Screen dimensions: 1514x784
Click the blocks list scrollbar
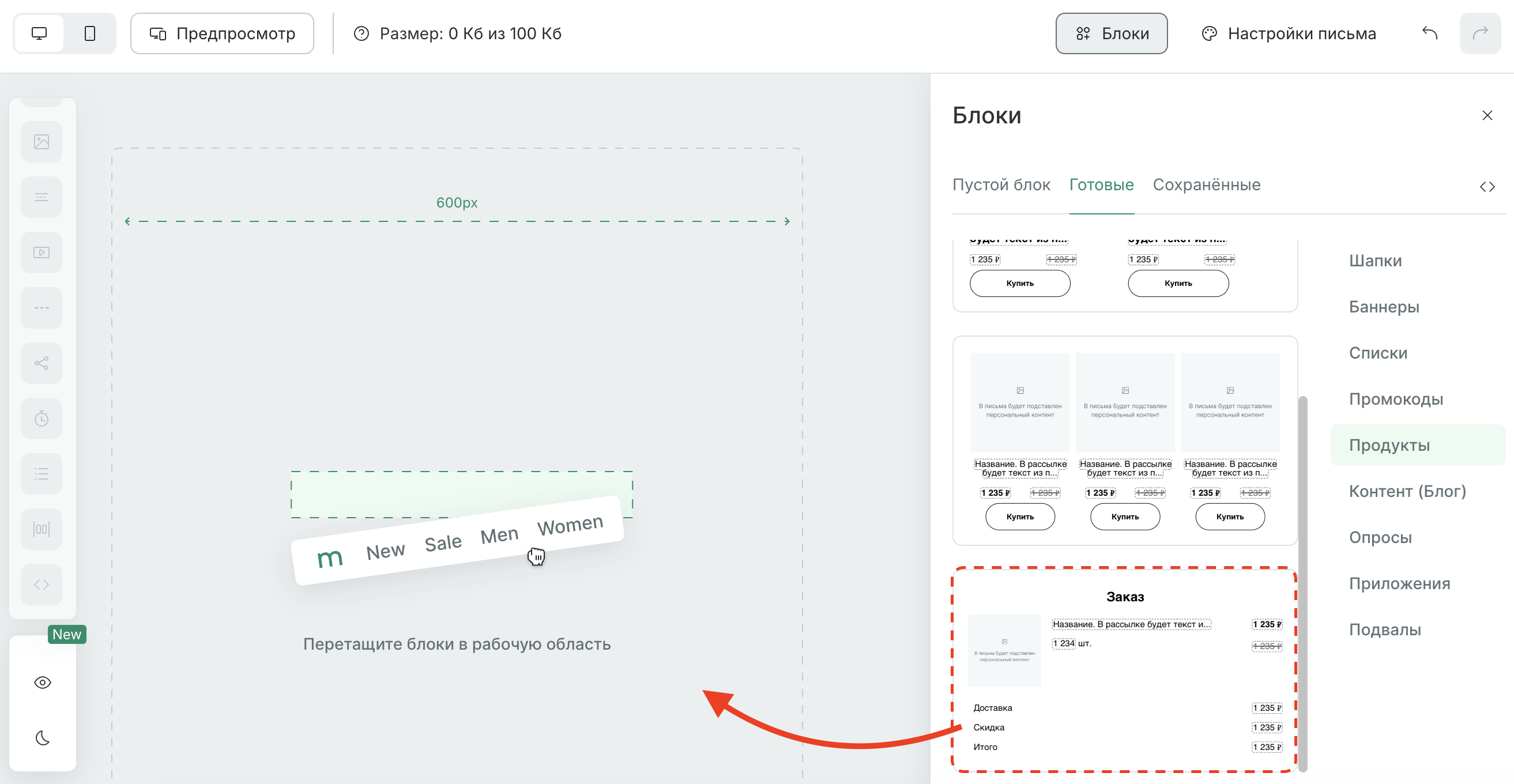(1302, 583)
